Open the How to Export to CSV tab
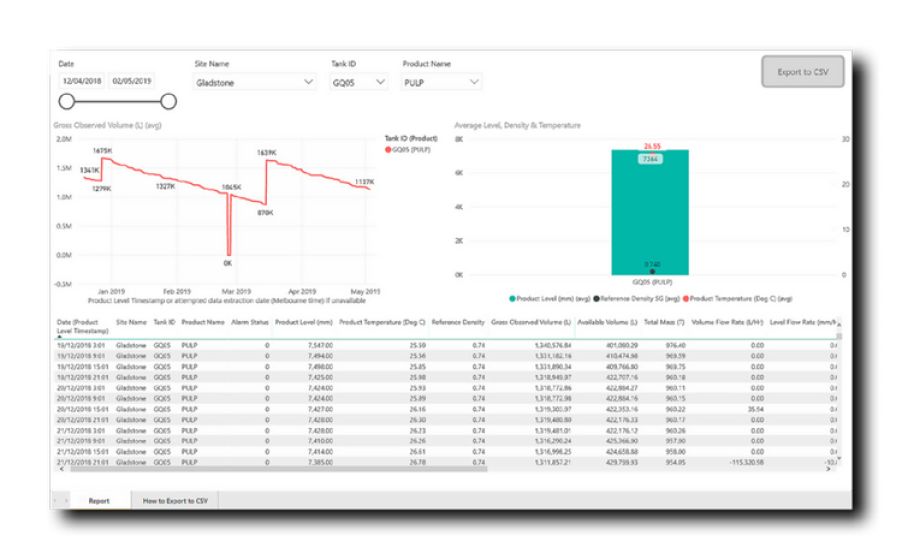The width and height of the screenshot is (902, 559). tap(175, 499)
